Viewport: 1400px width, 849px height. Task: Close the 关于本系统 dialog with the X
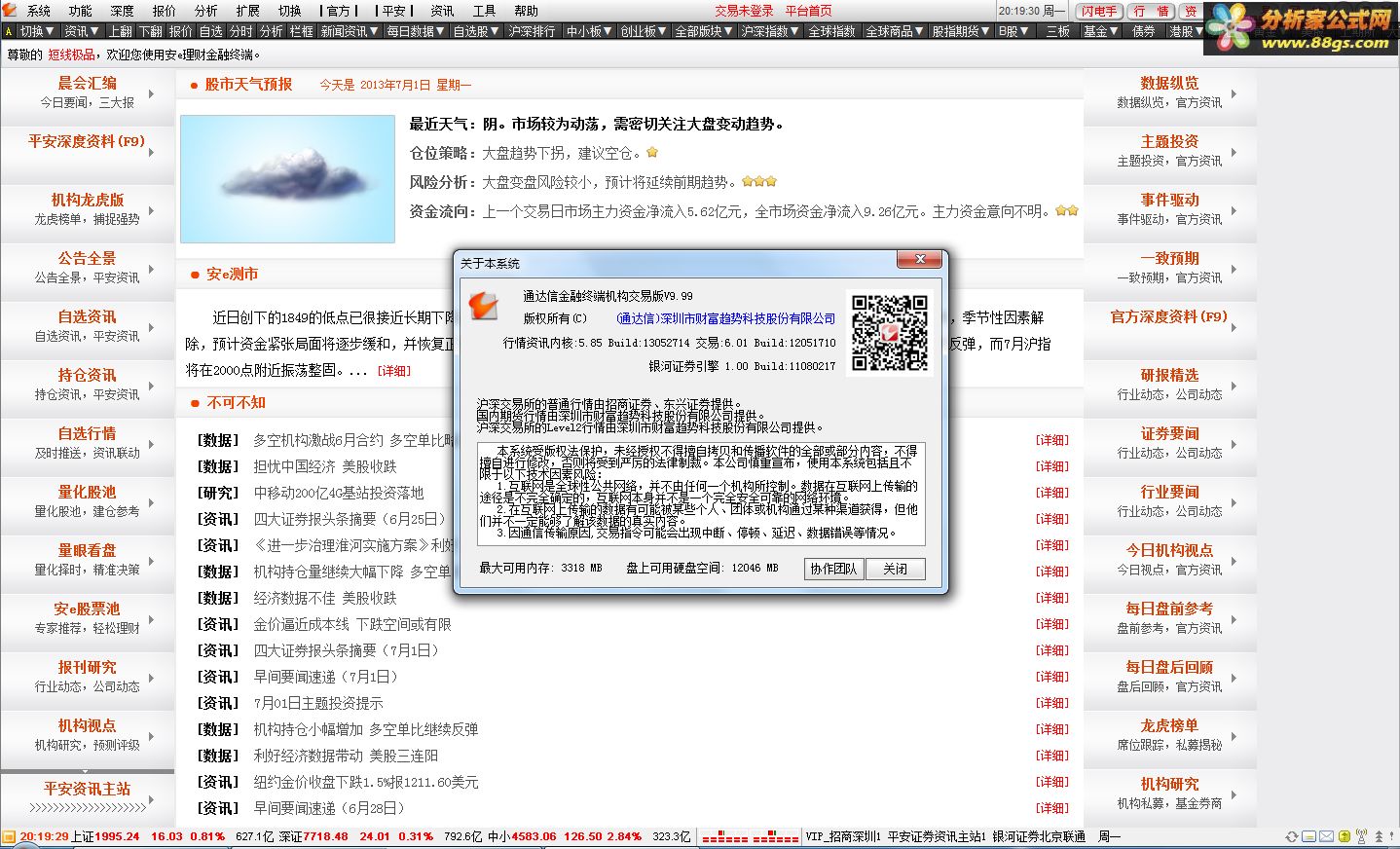coord(919,260)
